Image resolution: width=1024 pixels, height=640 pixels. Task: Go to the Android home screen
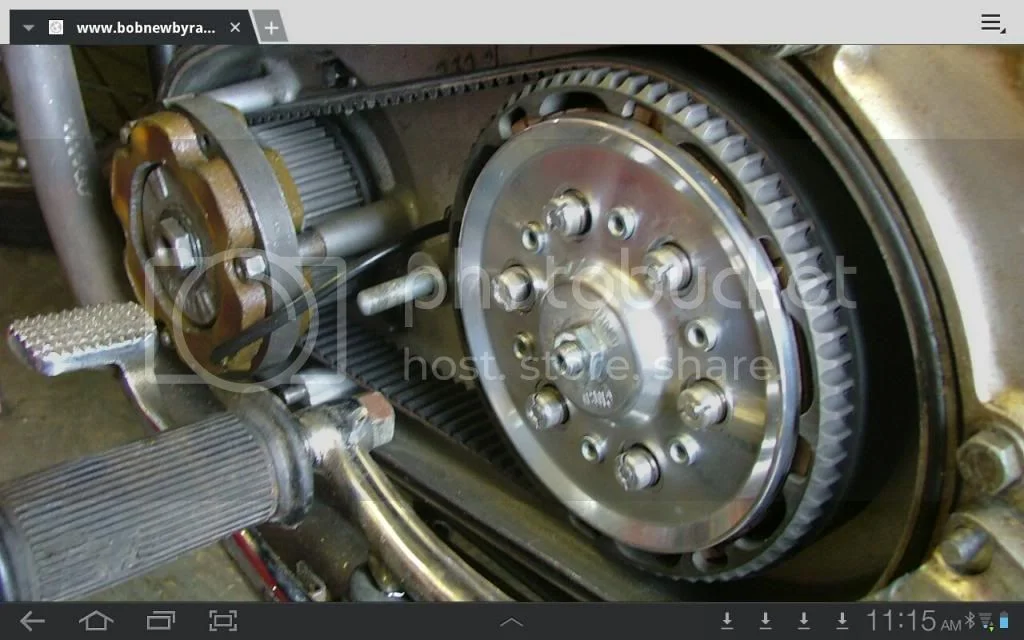[96, 621]
